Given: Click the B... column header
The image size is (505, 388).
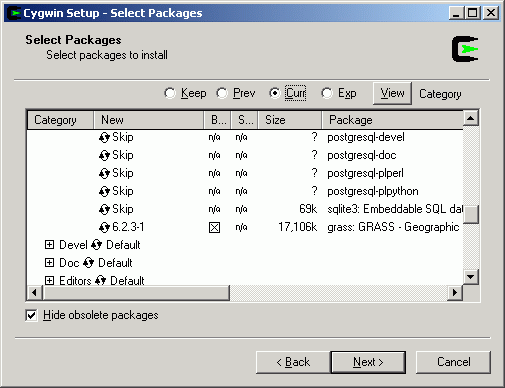Looking at the screenshot, I should [x=218, y=120].
